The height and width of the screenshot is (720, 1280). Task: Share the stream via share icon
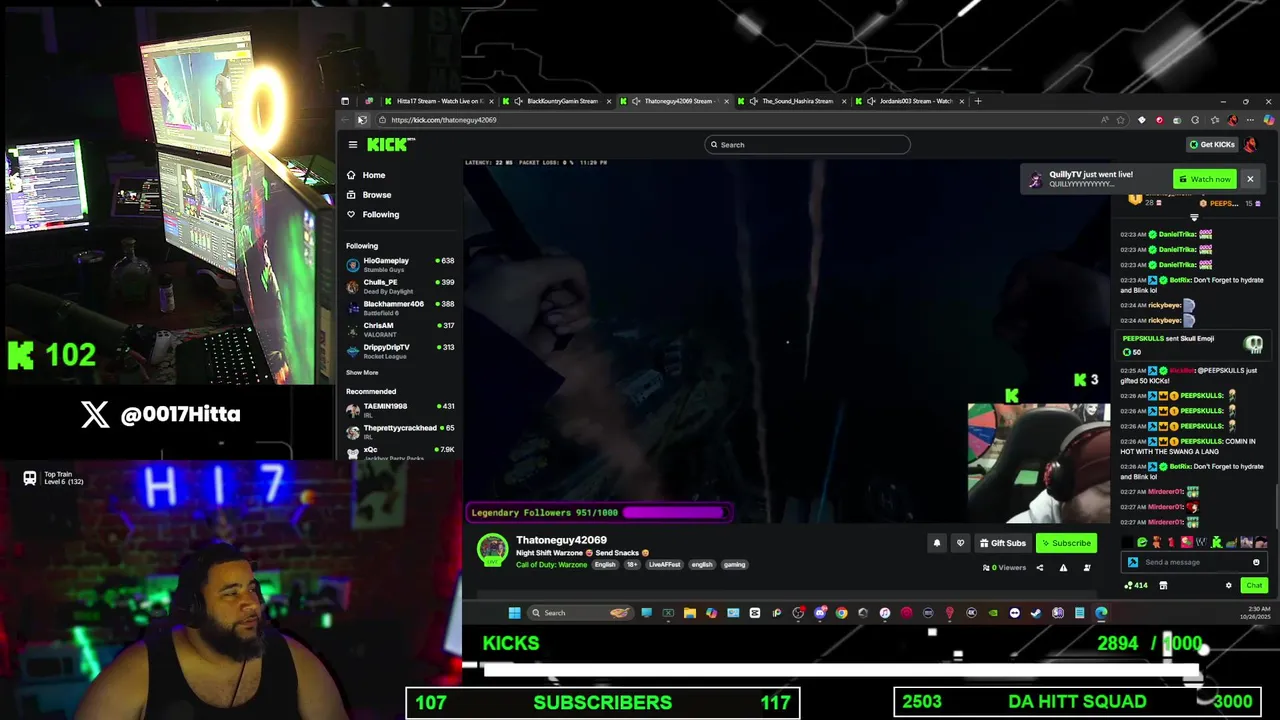1039,568
